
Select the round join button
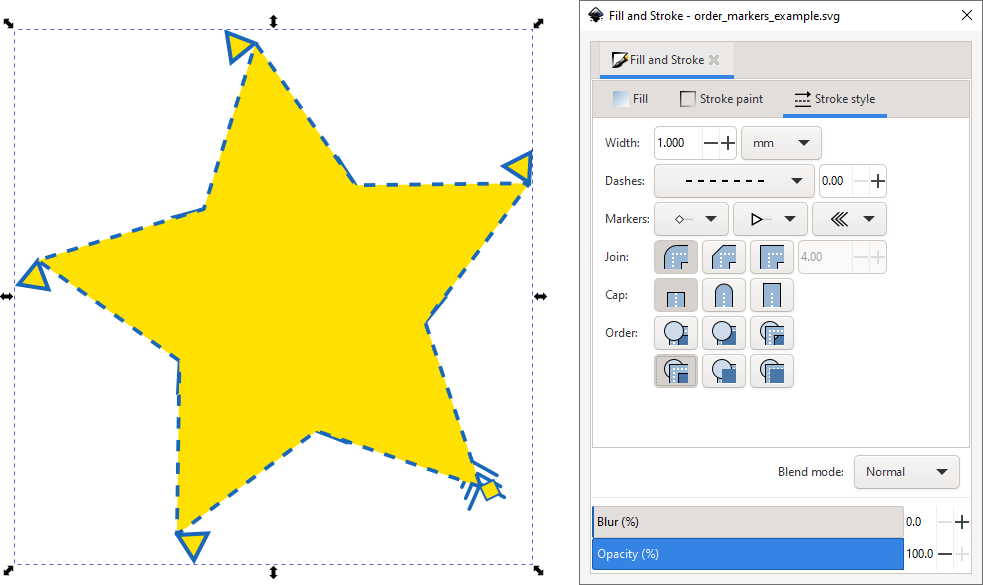pyautogui.click(x=676, y=257)
